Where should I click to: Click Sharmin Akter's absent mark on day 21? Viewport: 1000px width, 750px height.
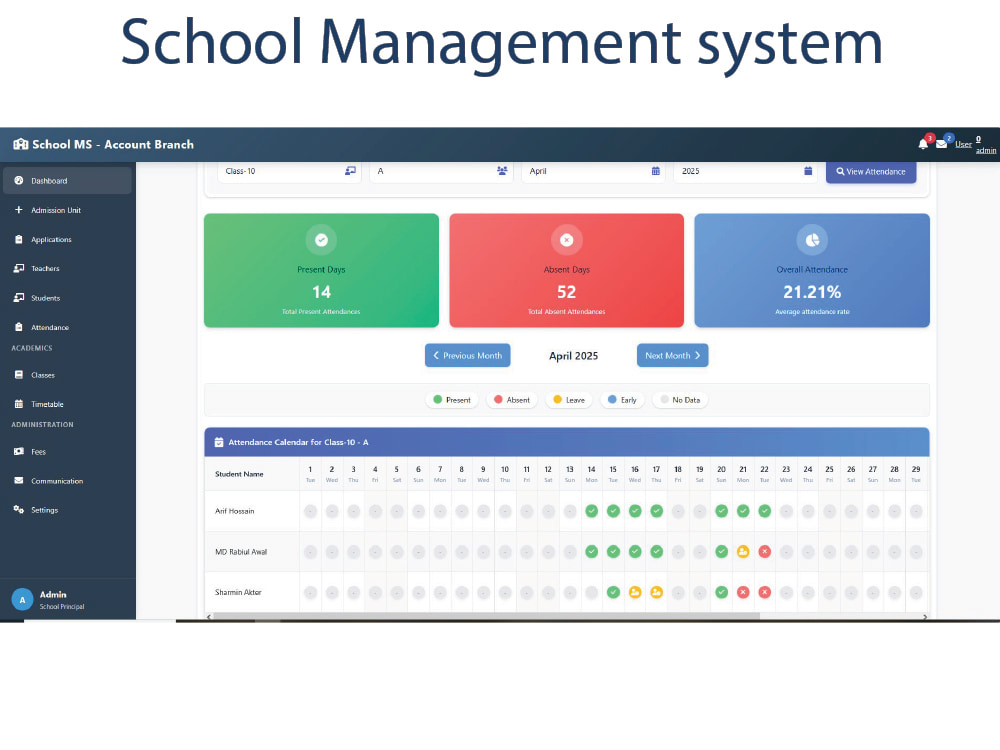(x=743, y=592)
